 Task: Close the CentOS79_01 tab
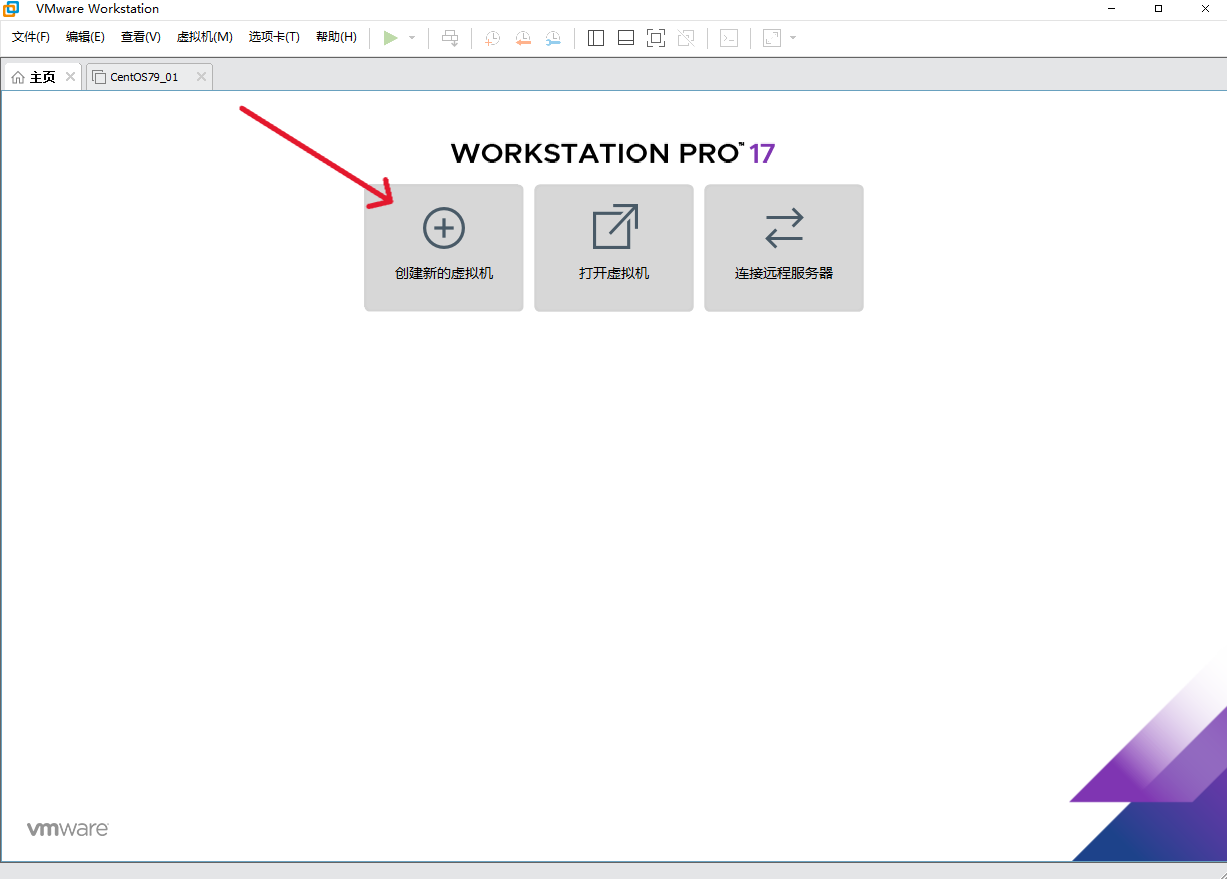(x=201, y=77)
